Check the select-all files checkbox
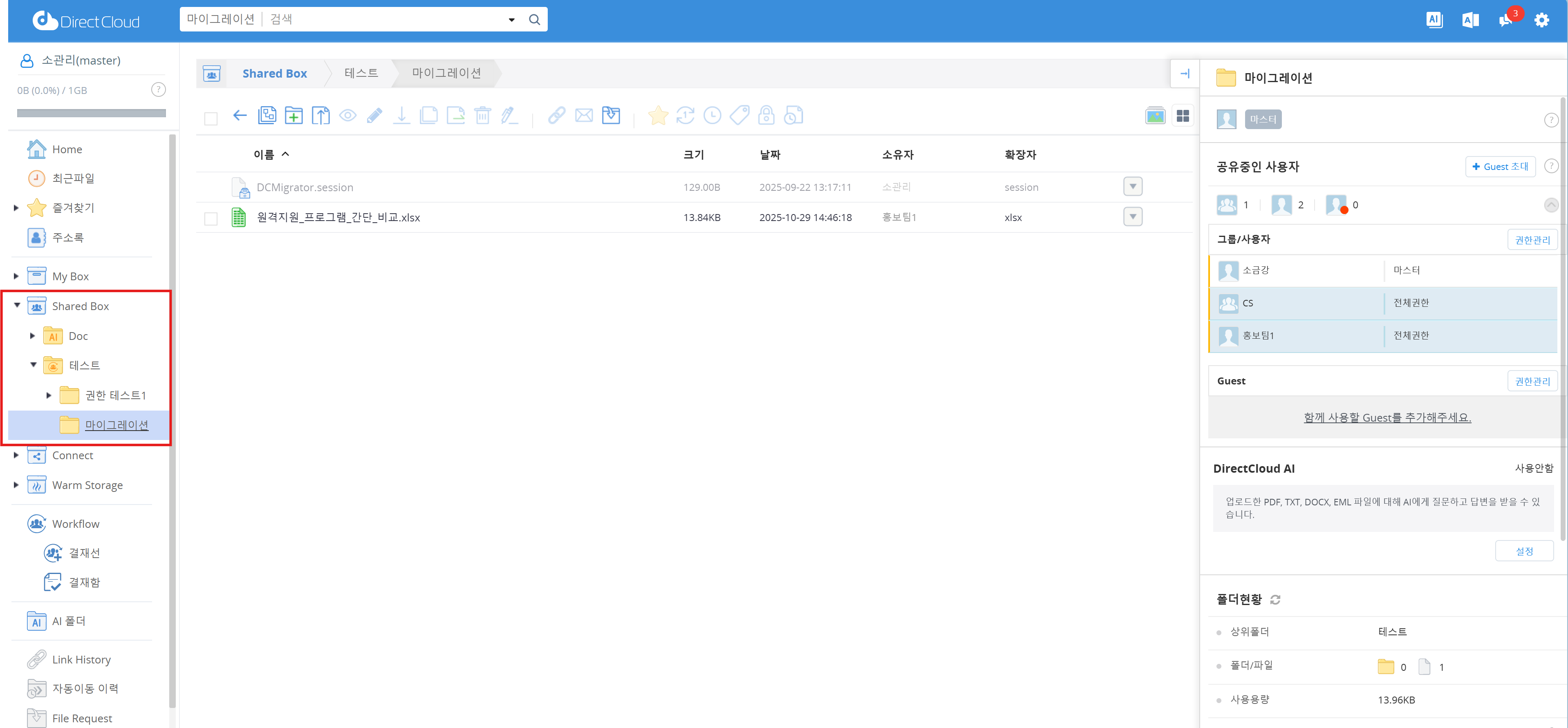Screen dimensions: 1568x728 (x=211, y=118)
